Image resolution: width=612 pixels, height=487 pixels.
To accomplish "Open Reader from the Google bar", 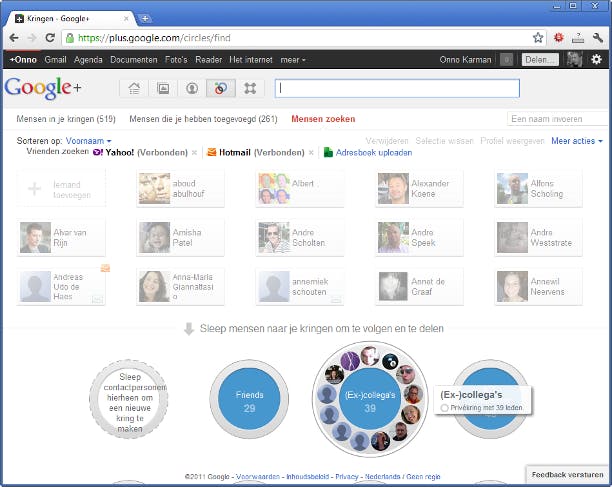I will (x=208, y=60).
